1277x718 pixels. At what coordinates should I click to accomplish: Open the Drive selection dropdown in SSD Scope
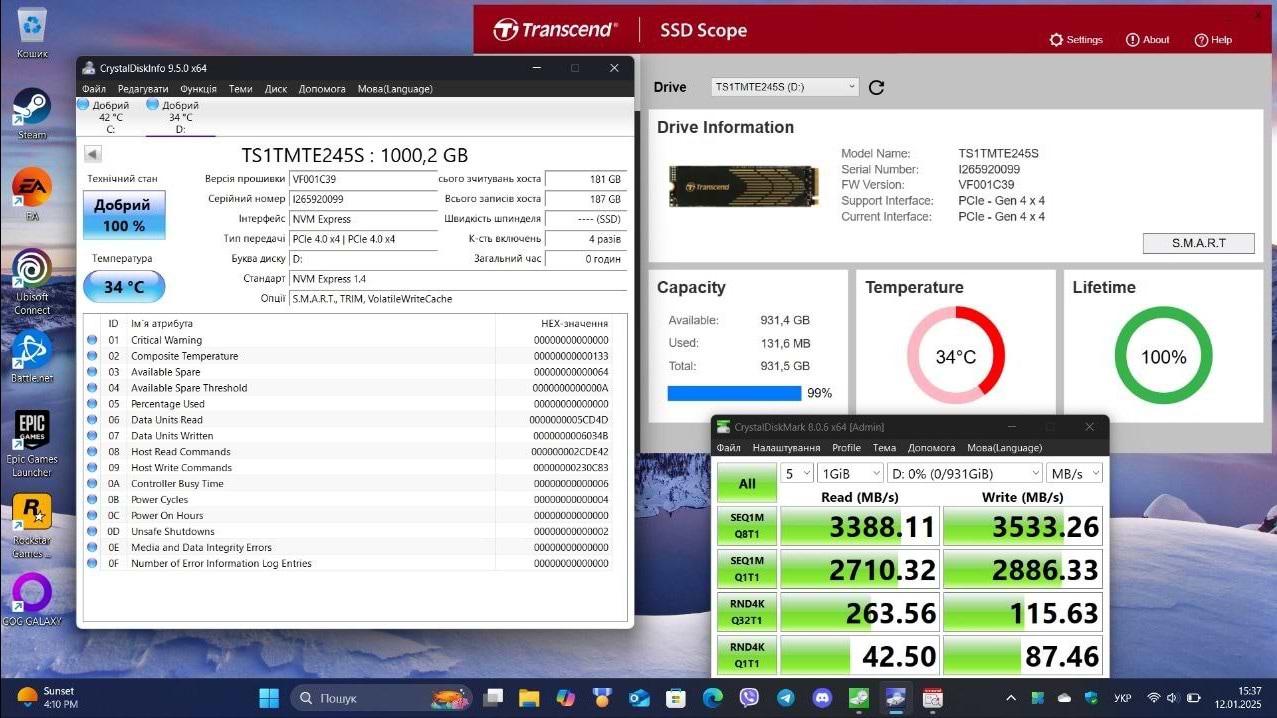(x=785, y=87)
